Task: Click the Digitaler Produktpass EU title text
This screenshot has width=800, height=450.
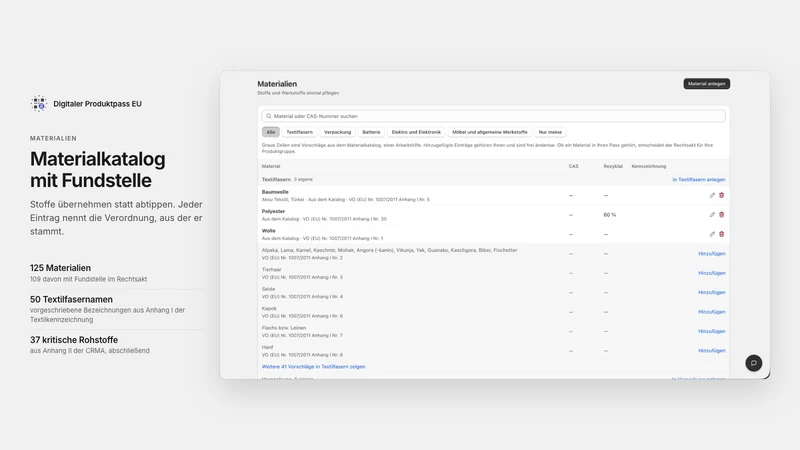Action: 97,104
